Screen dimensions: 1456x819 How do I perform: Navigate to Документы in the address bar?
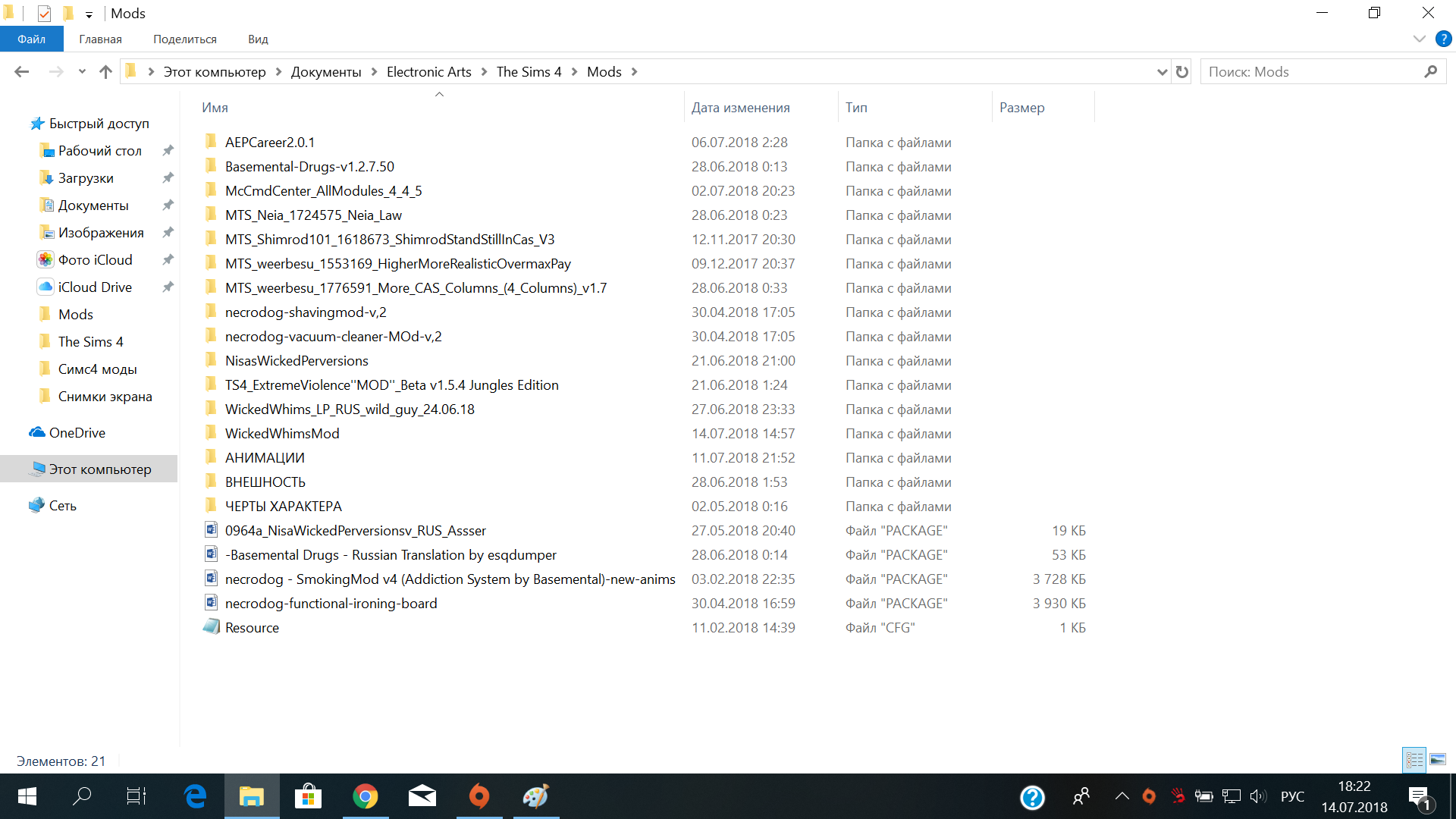pyautogui.click(x=326, y=72)
